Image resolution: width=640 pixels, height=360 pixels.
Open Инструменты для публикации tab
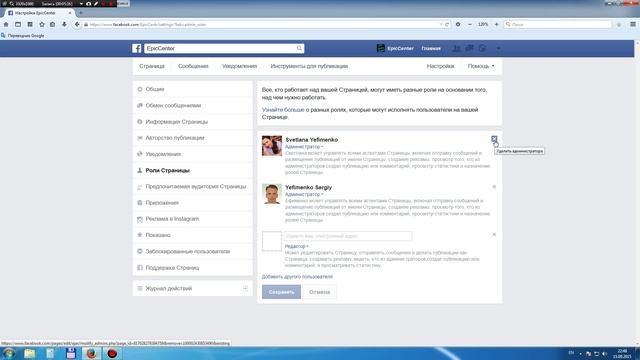point(309,66)
